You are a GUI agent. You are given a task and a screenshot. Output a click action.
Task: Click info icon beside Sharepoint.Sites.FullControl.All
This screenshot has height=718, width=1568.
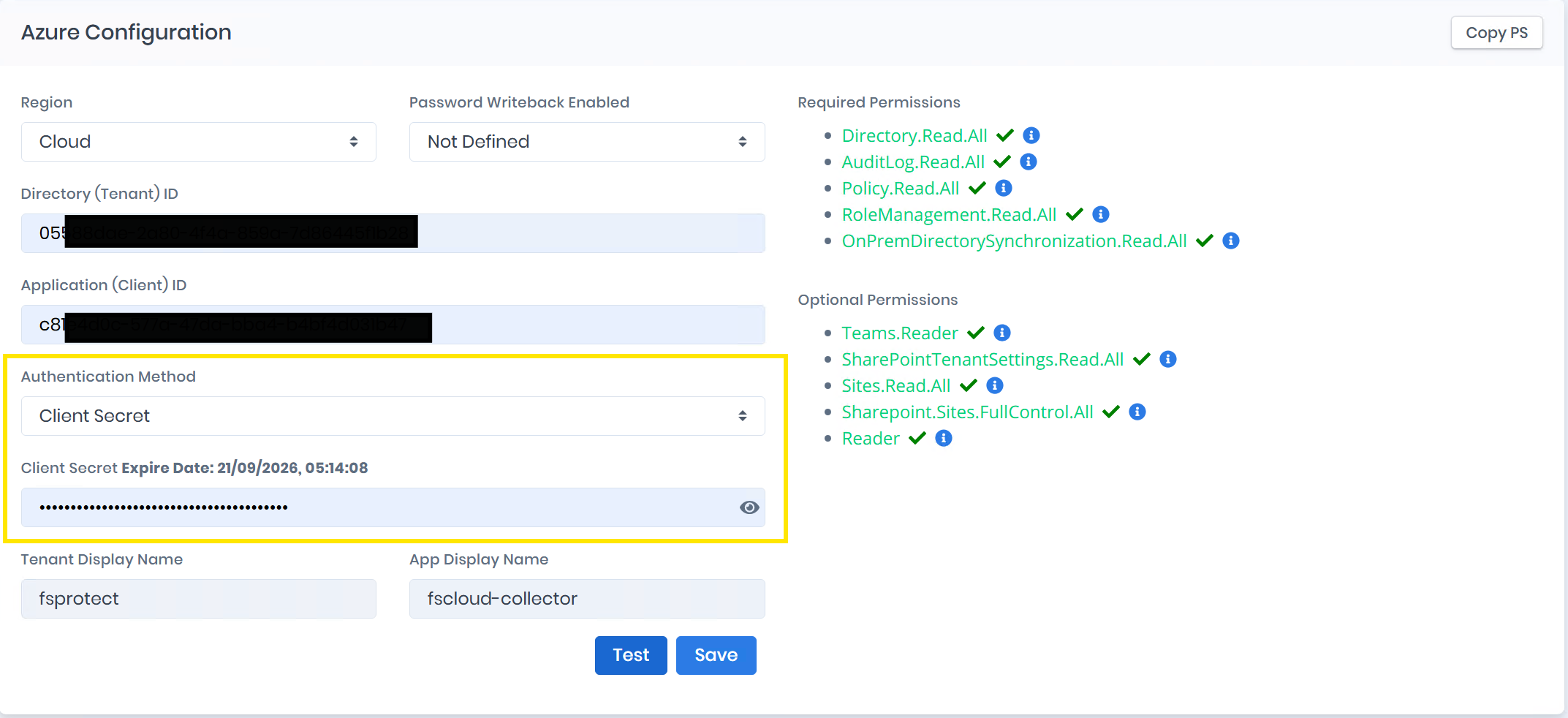pos(1137,412)
